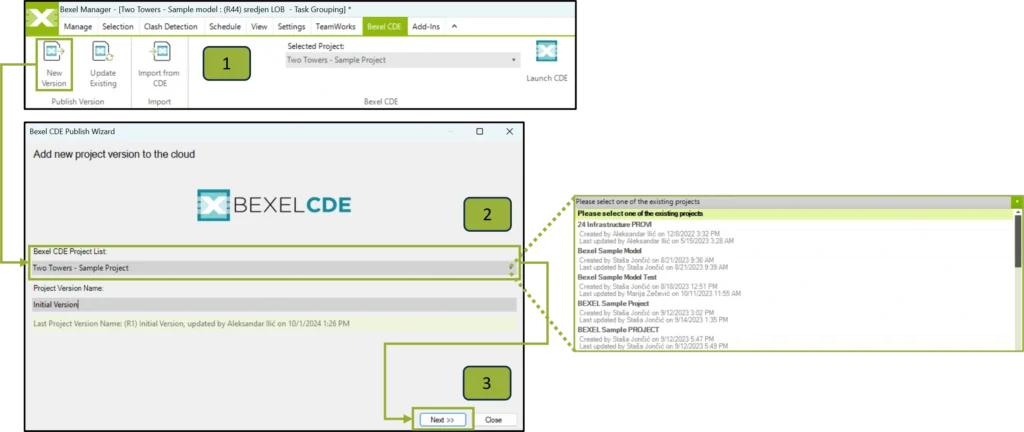Open the Settings ribbon tab
This screenshot has width=1024, height=432.
[291, 27]
